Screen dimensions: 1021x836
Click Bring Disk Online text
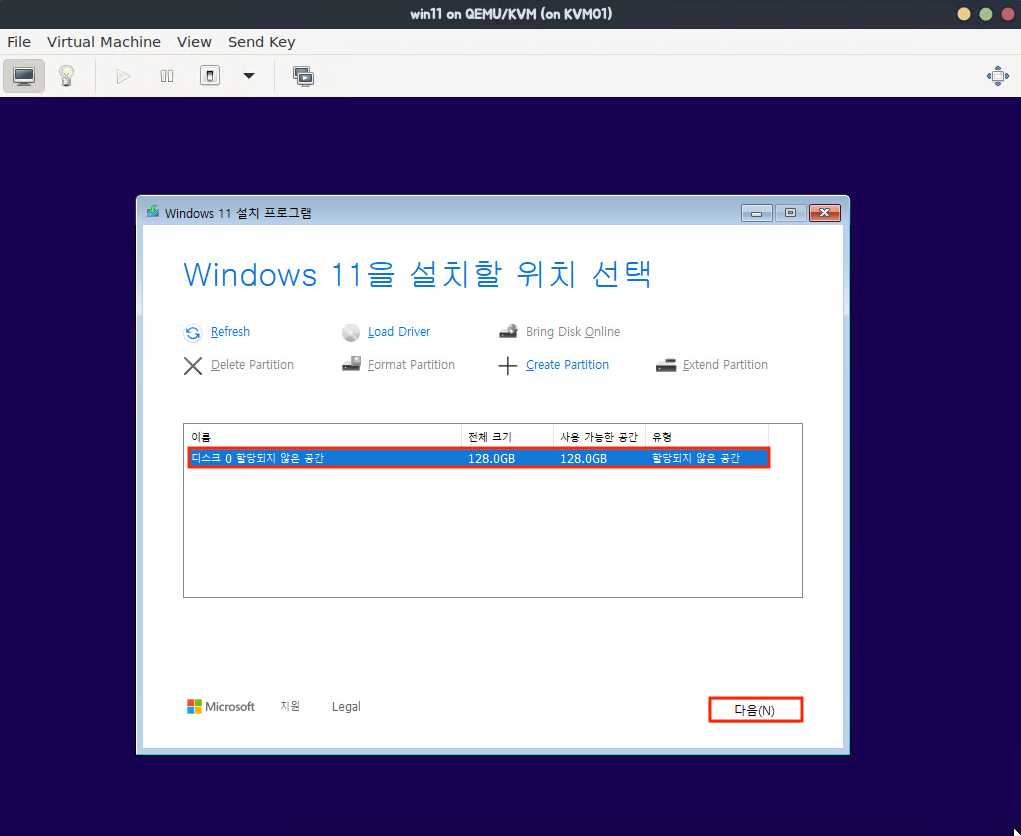click(573, 331)
